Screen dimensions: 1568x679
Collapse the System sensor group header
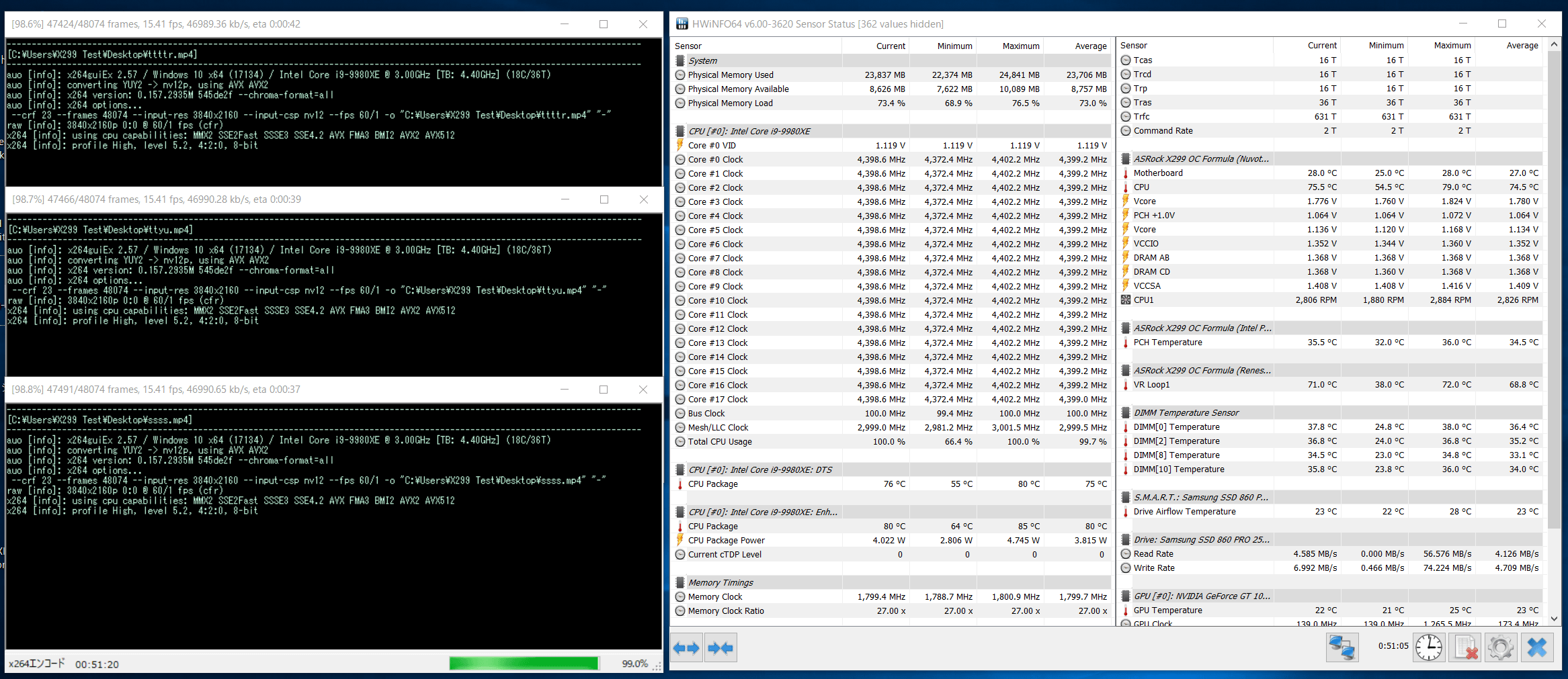pyautogui.click(x=703, y=60)
